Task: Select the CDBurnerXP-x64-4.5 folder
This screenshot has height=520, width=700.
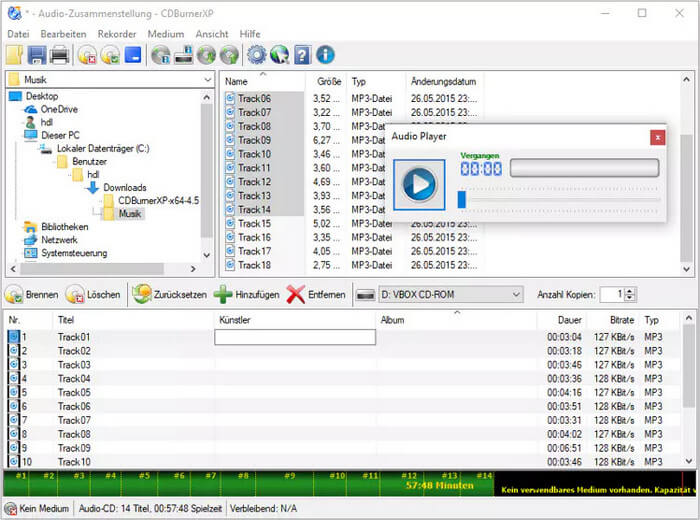Action: (x=158, y=200)
